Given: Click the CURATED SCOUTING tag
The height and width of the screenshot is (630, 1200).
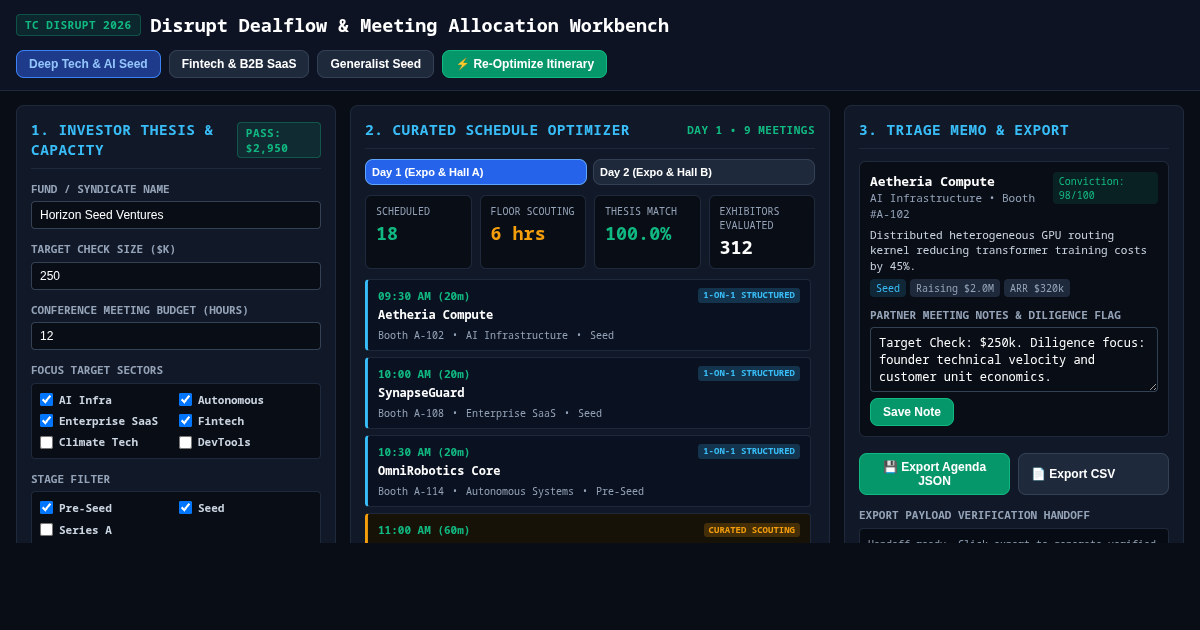Looking at the screenshot, I should point(752,530).
